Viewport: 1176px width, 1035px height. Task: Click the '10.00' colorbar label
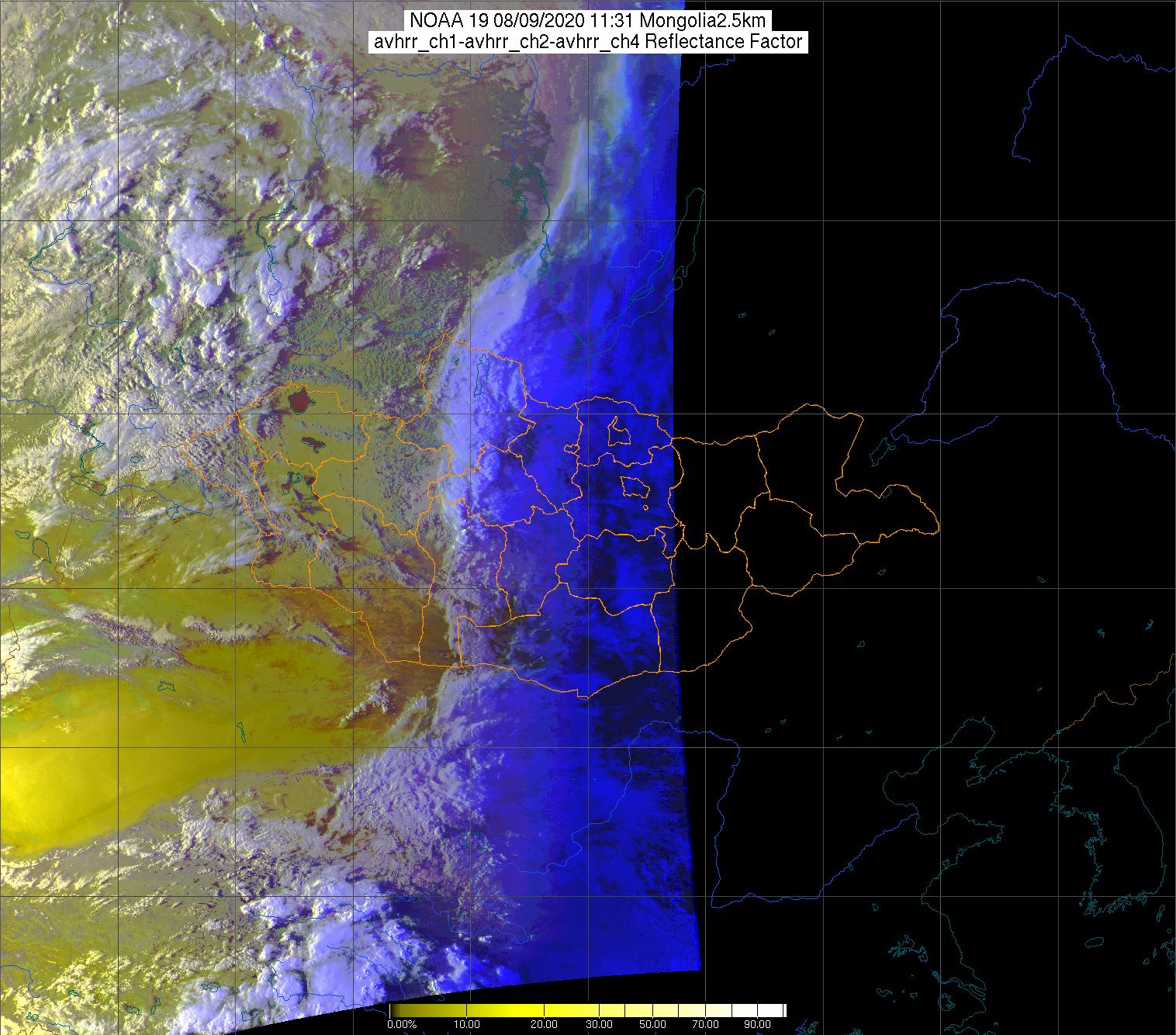pyautogui.click(x=467, y=1024)
